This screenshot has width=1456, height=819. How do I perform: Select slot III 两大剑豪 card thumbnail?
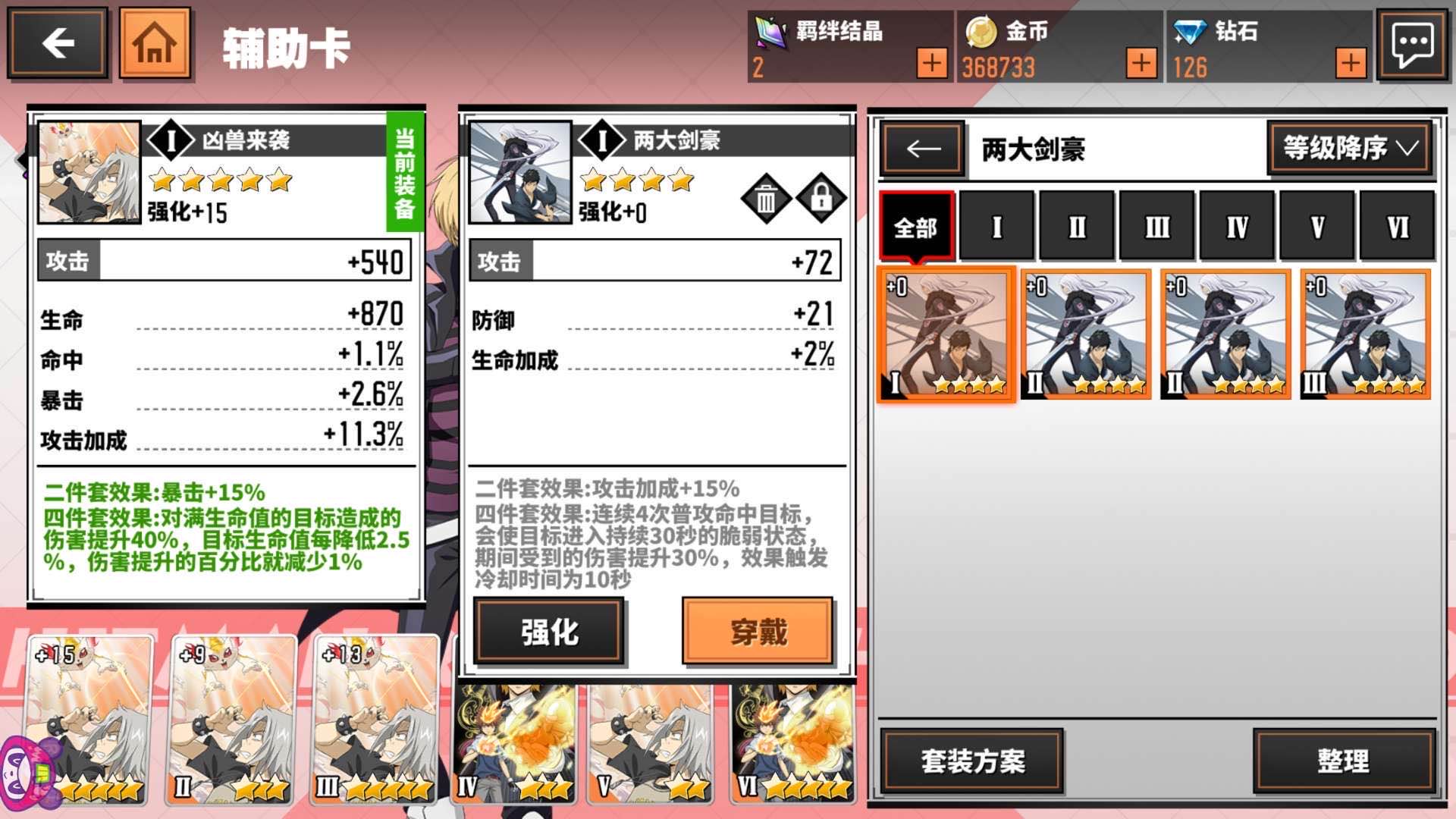[1366, 334]
